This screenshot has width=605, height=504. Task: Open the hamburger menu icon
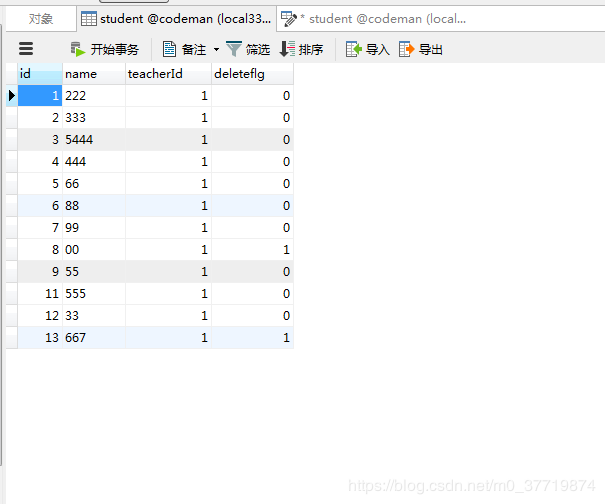coord(26,49)
